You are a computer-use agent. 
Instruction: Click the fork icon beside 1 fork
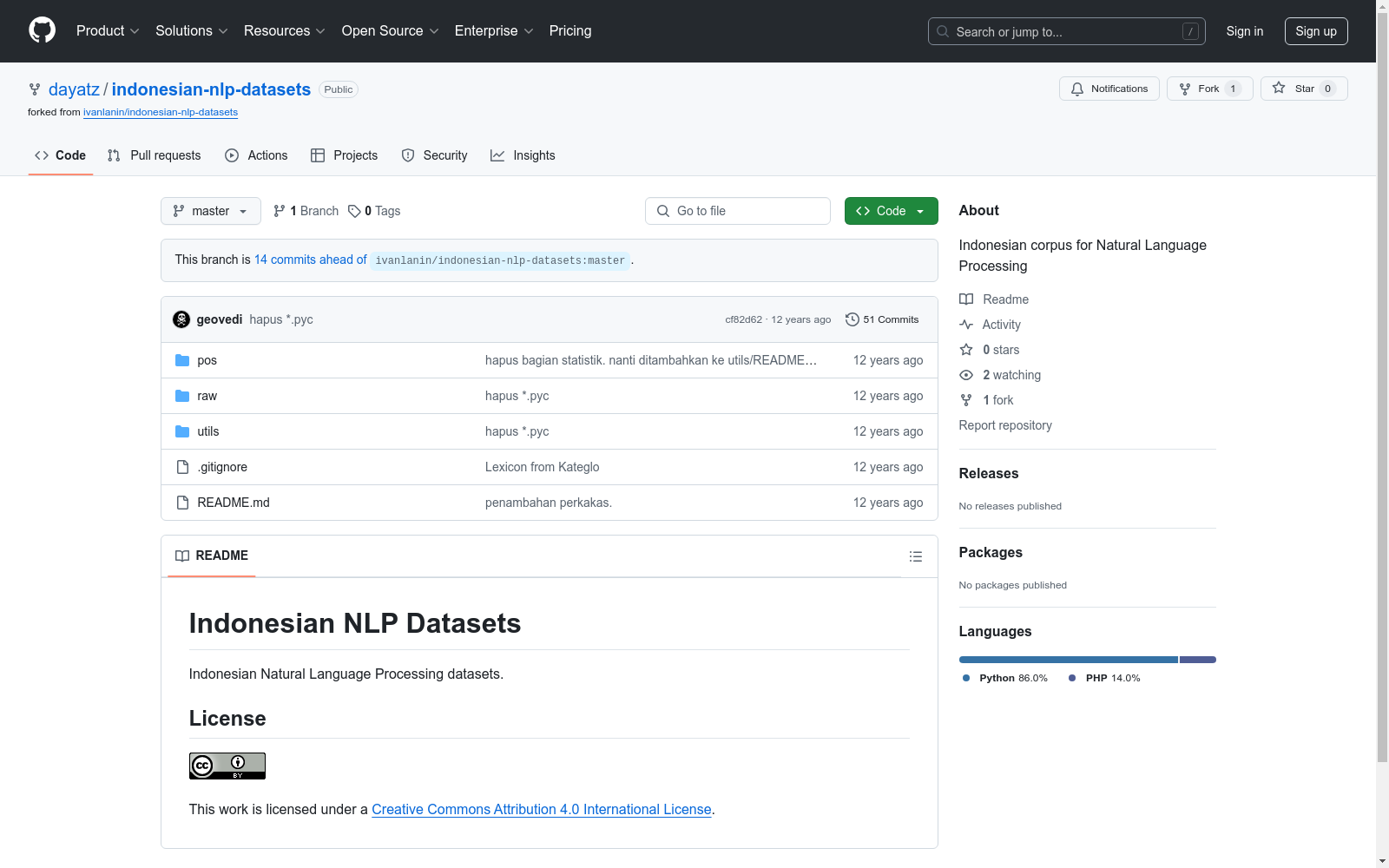click(x=966, y=400)
